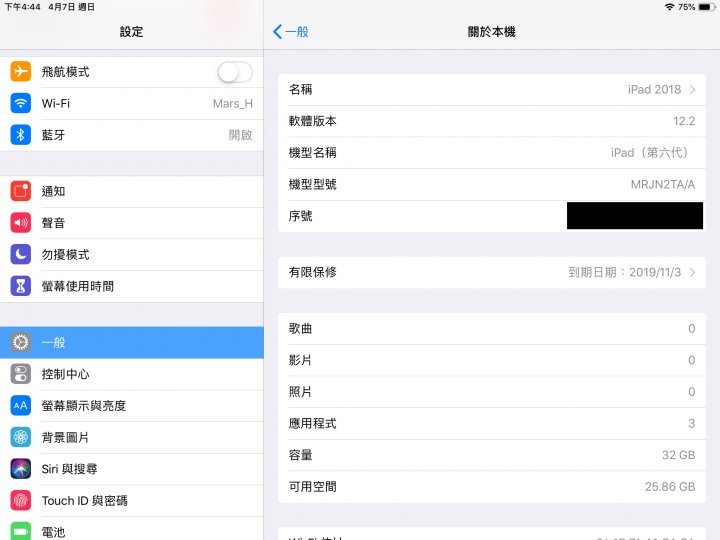Tap the Touch ID fingerprint icon
This screenshot has width=720, height=540.
21,501
